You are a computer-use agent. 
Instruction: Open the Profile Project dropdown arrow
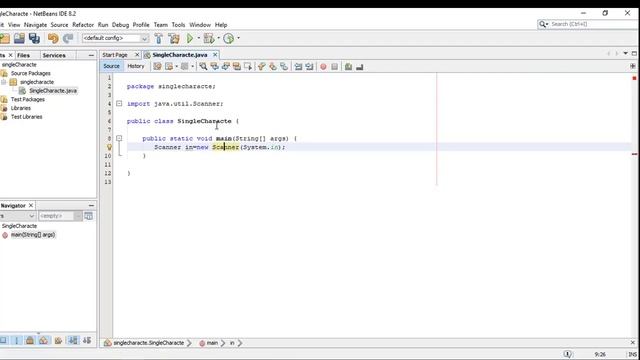[x=238, y=38]
